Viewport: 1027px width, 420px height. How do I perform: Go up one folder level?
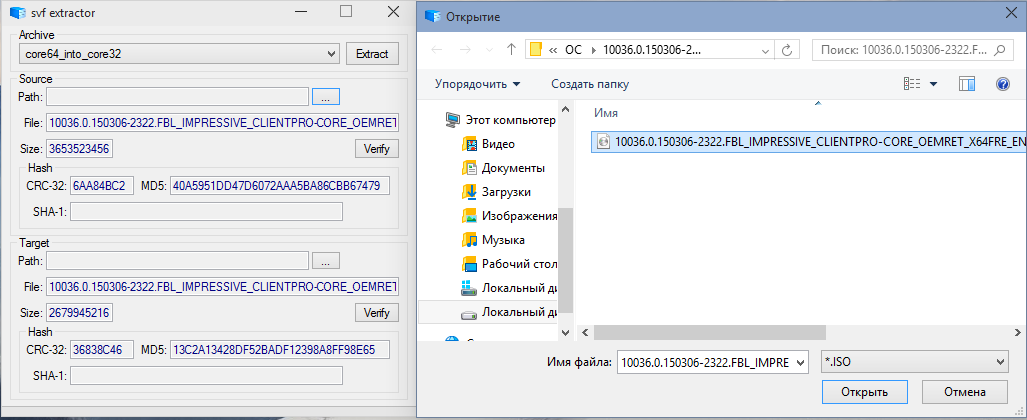[512, 50]
